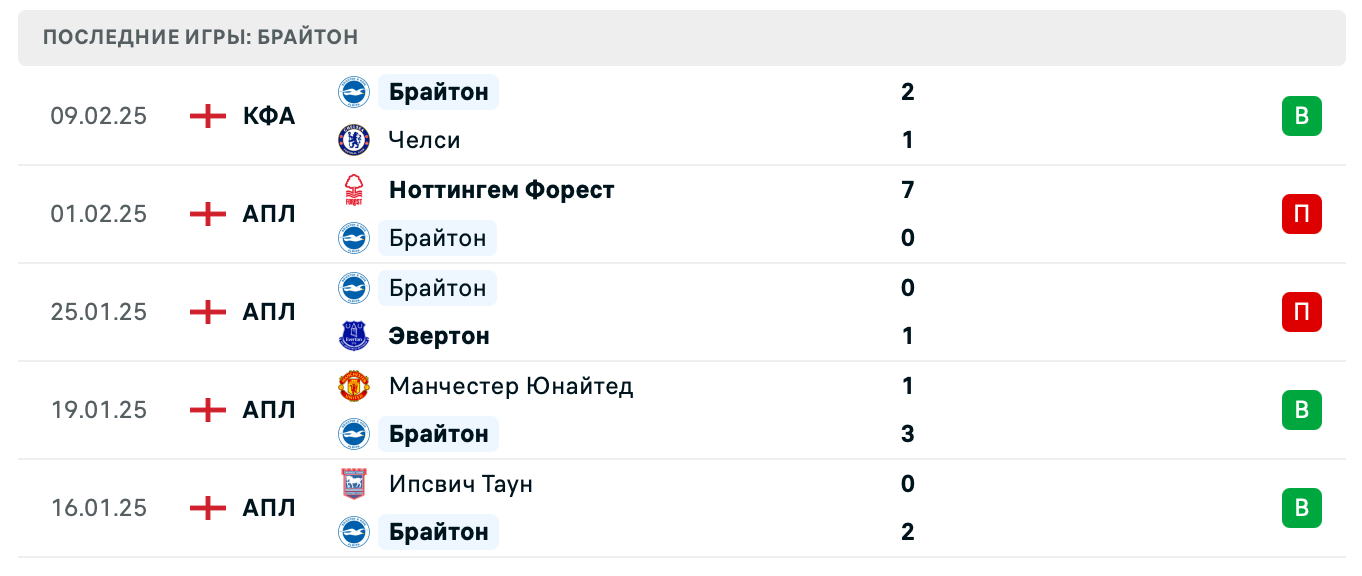
Task: Open the АПЛ league page from 19.01.25 row
Action: 268,410
